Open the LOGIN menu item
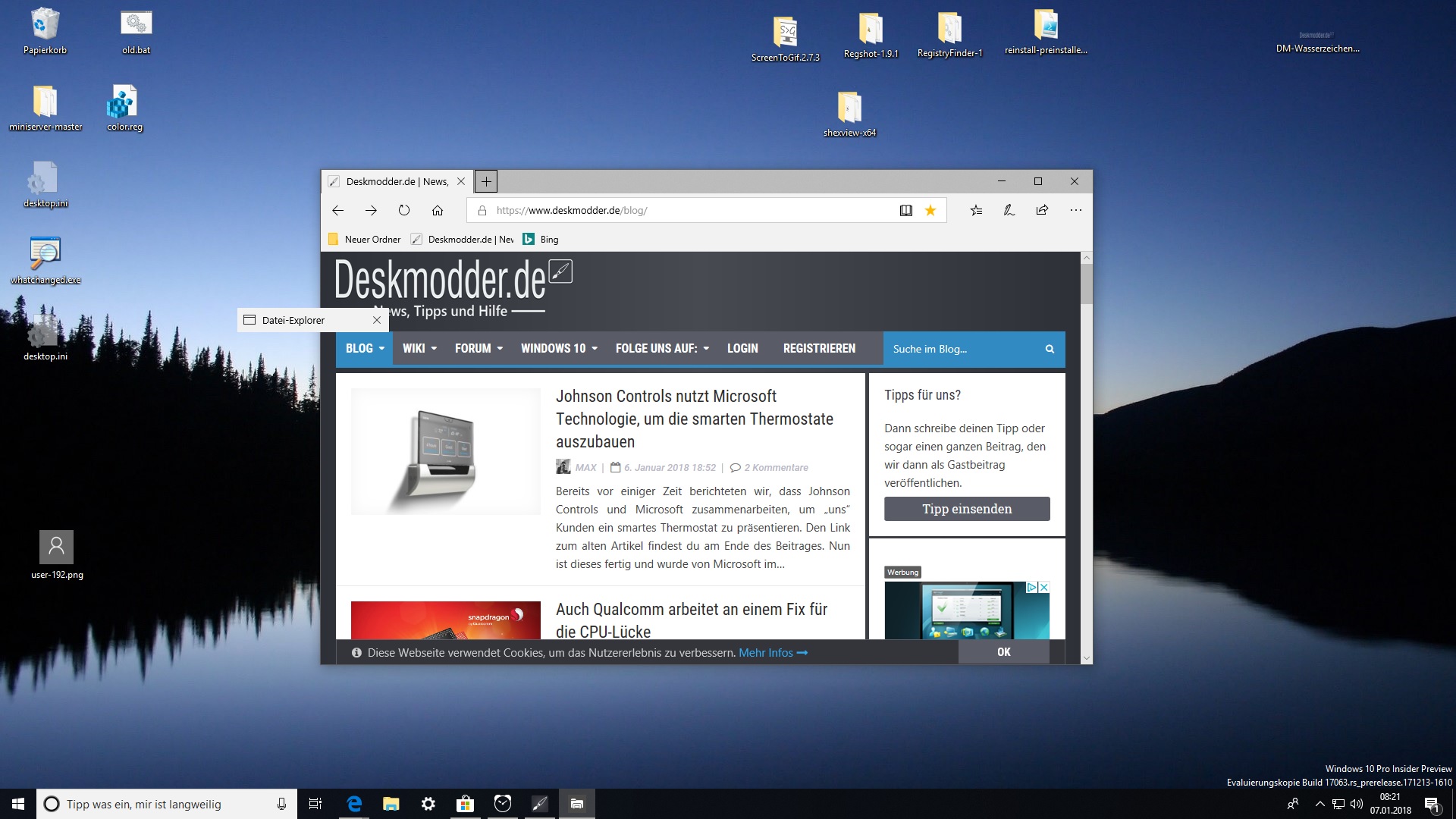 [x=742, y=349]
